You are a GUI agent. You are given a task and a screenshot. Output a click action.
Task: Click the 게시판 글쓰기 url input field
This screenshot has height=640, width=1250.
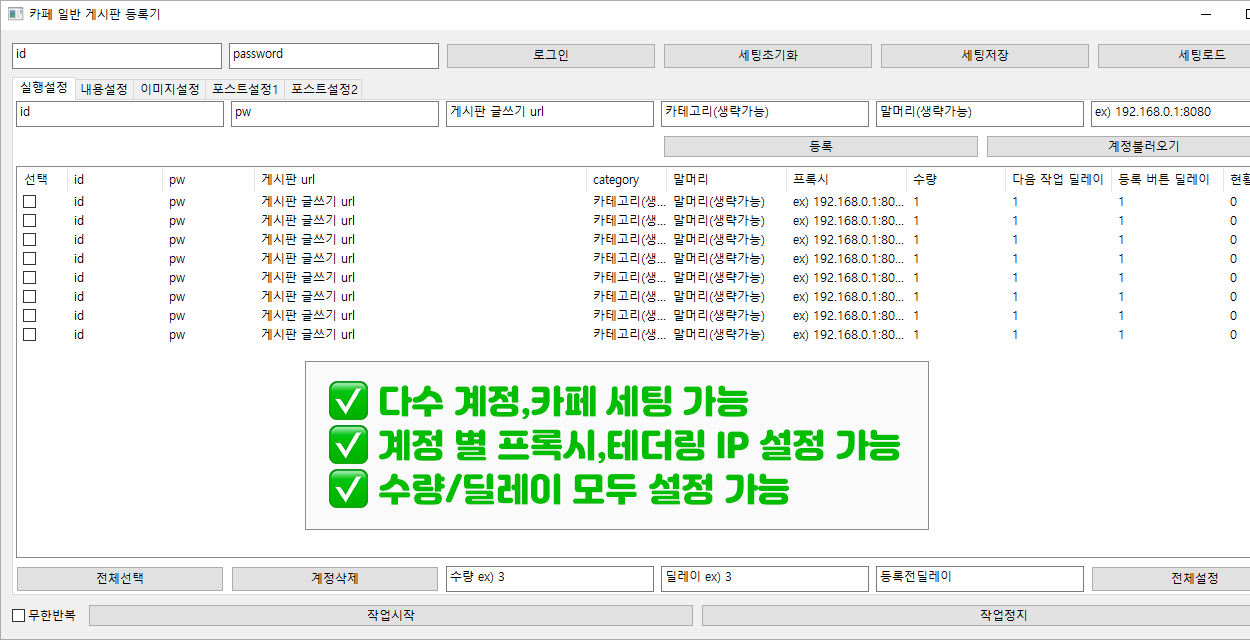[549, 114]
